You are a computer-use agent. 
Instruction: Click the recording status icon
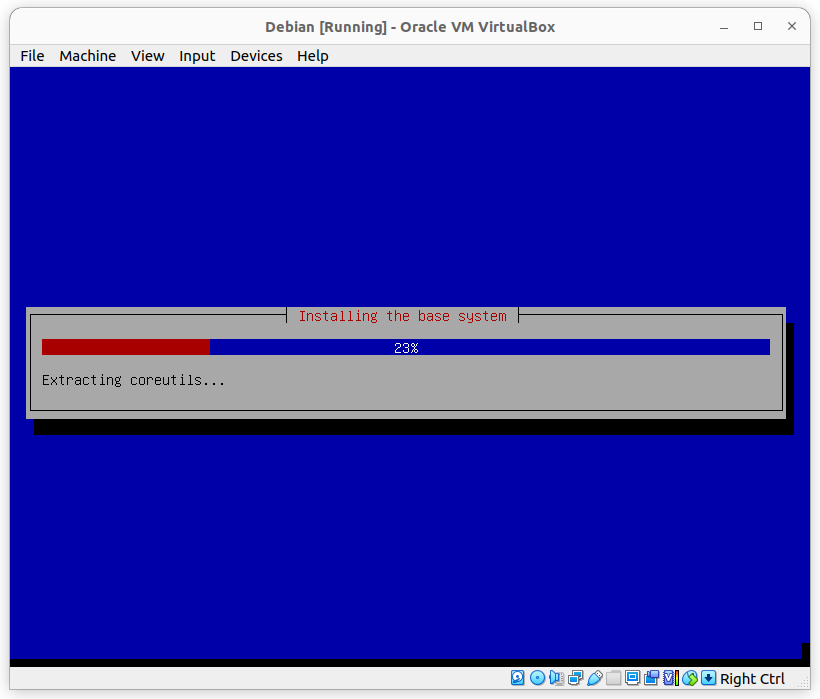click(x=652, y=677)
